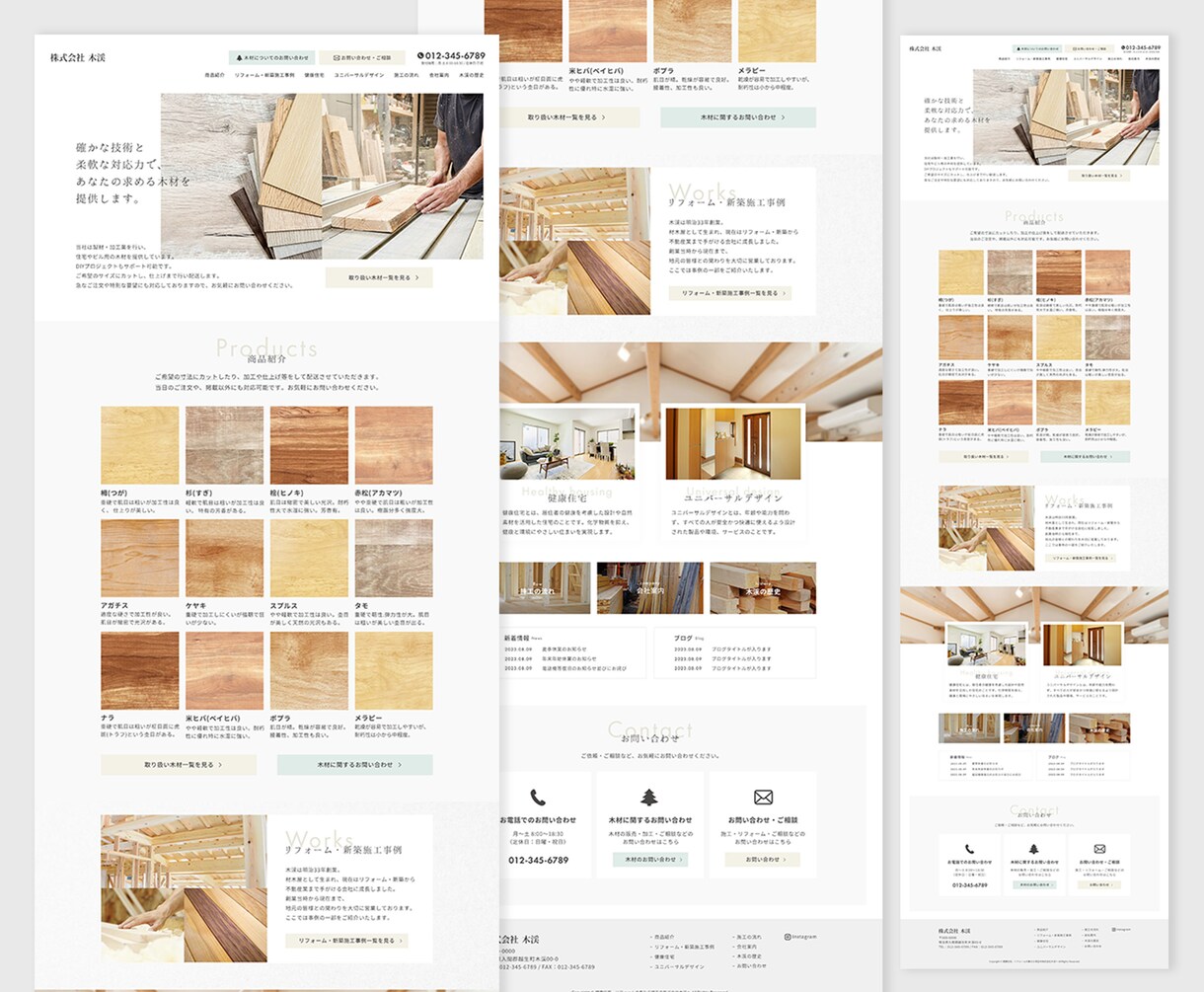Click the 012-345-6789 phone number in left page header

[455, 56]
